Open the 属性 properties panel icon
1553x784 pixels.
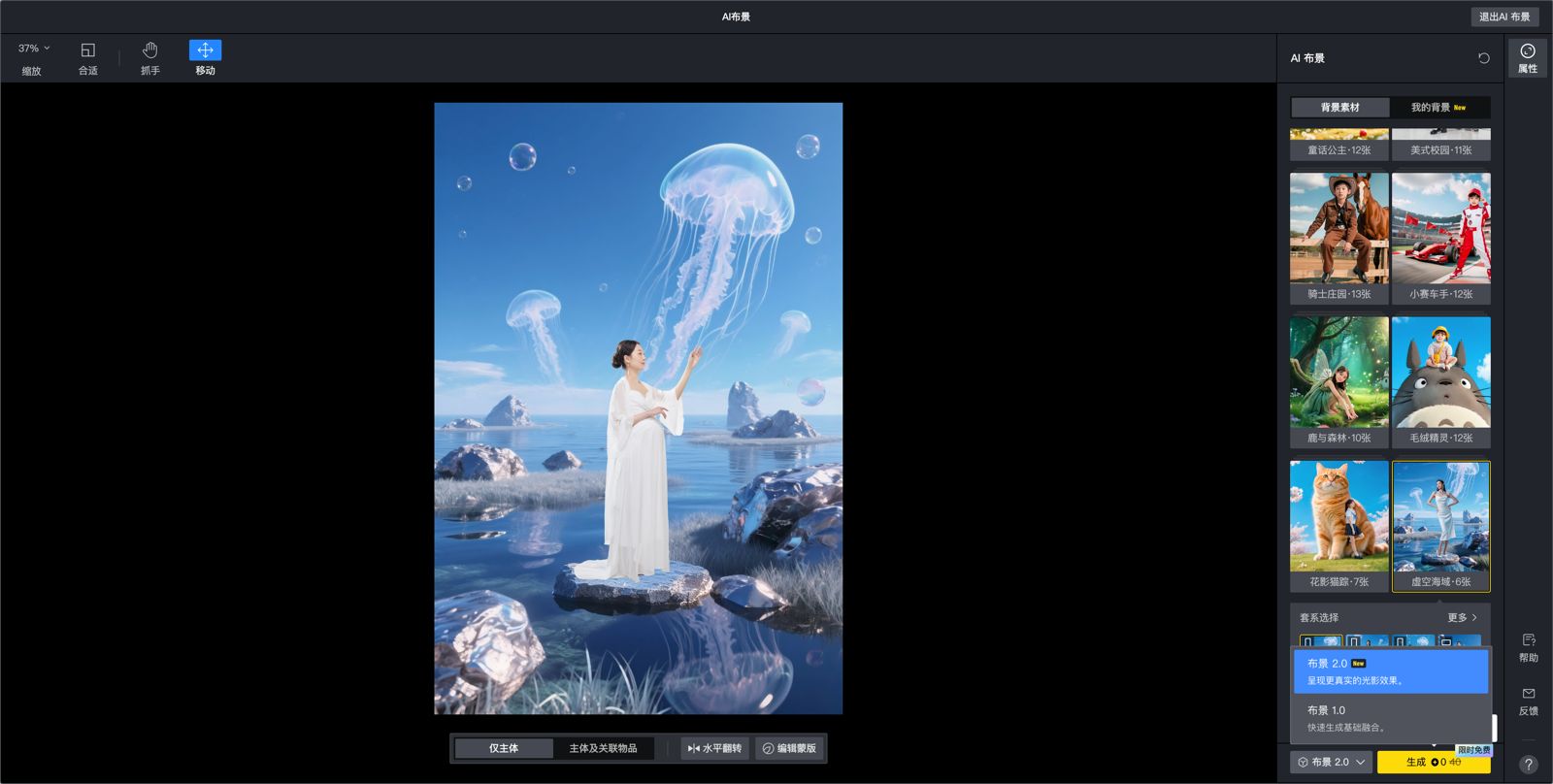[x=1527, y=57]
